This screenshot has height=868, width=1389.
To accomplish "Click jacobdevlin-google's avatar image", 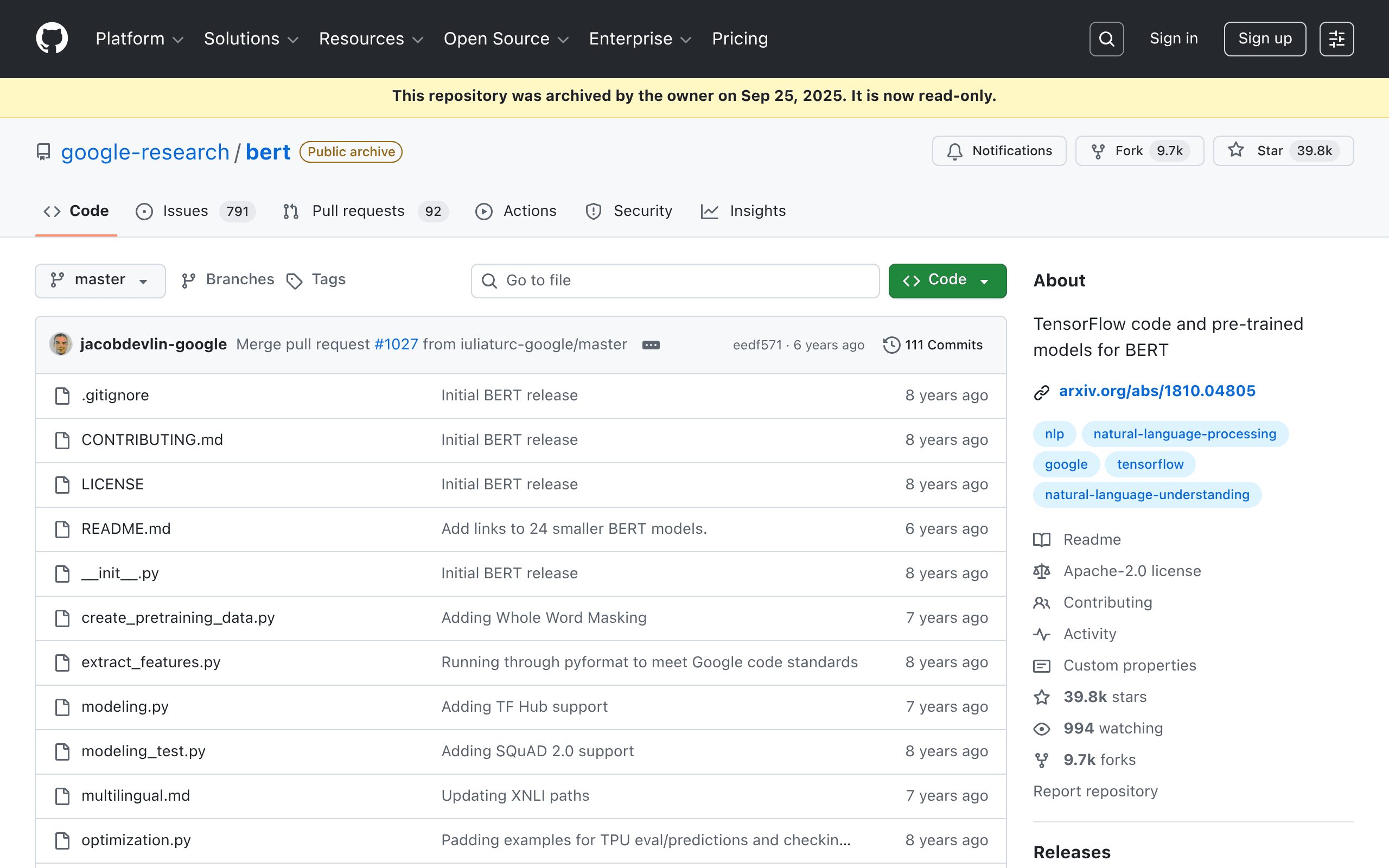I will (x=60, y=344).
